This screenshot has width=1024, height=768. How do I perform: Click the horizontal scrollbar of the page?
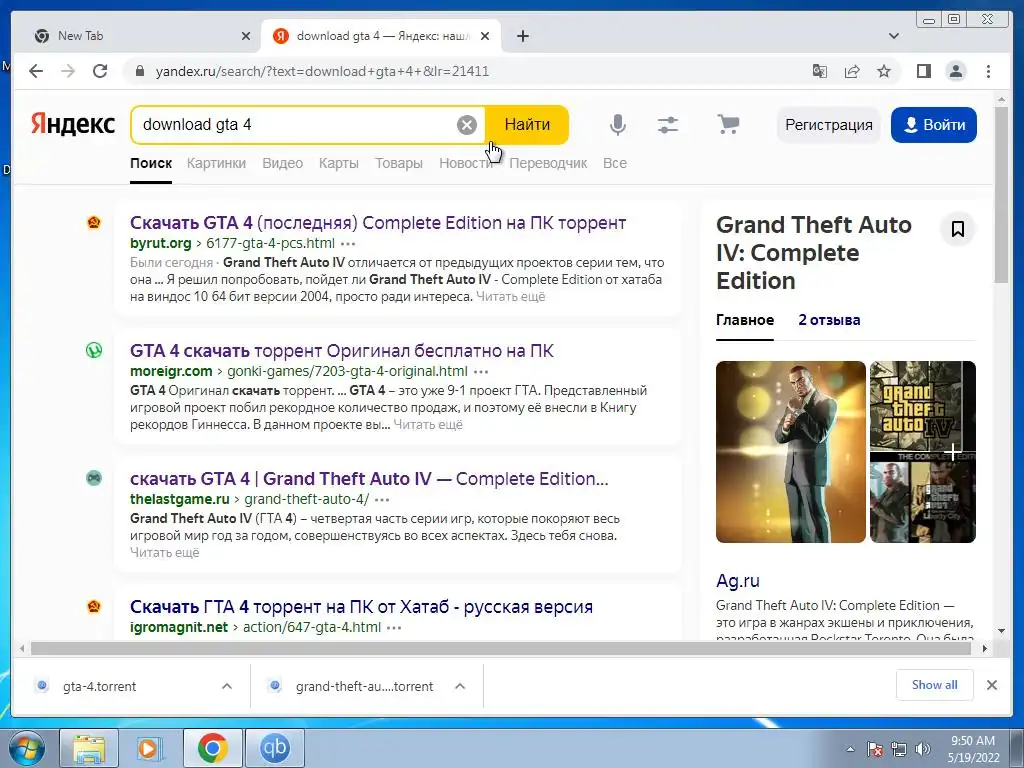pyautogui.click(x=500, y=648)
